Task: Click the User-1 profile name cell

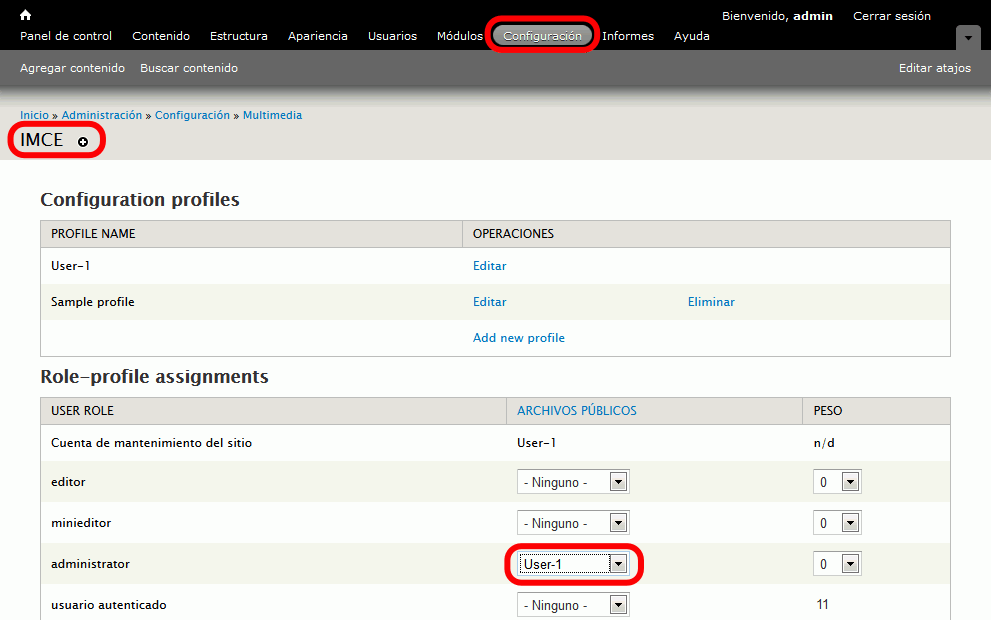Action: 70,266
